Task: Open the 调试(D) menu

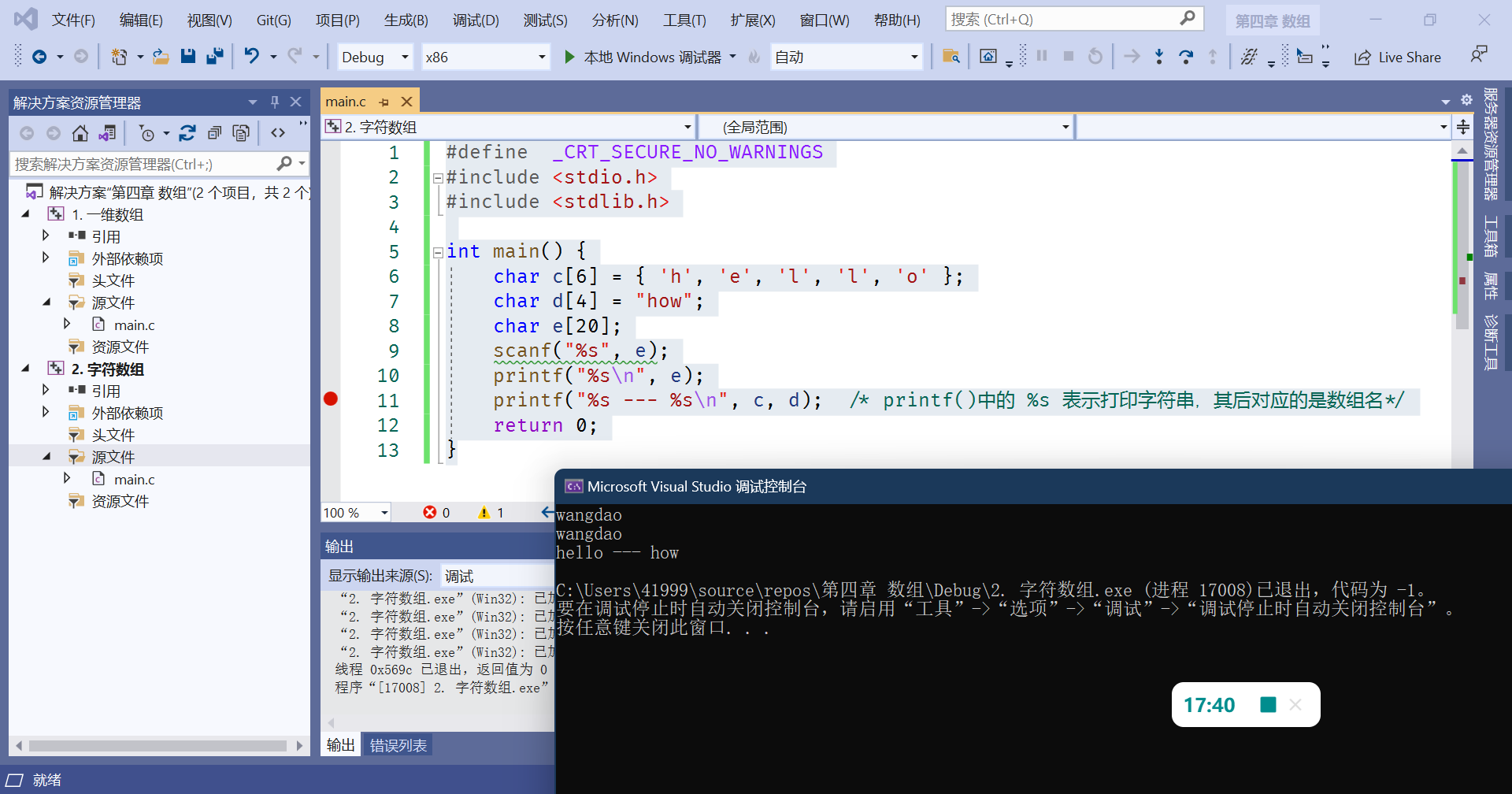Action: pos(476,20)
